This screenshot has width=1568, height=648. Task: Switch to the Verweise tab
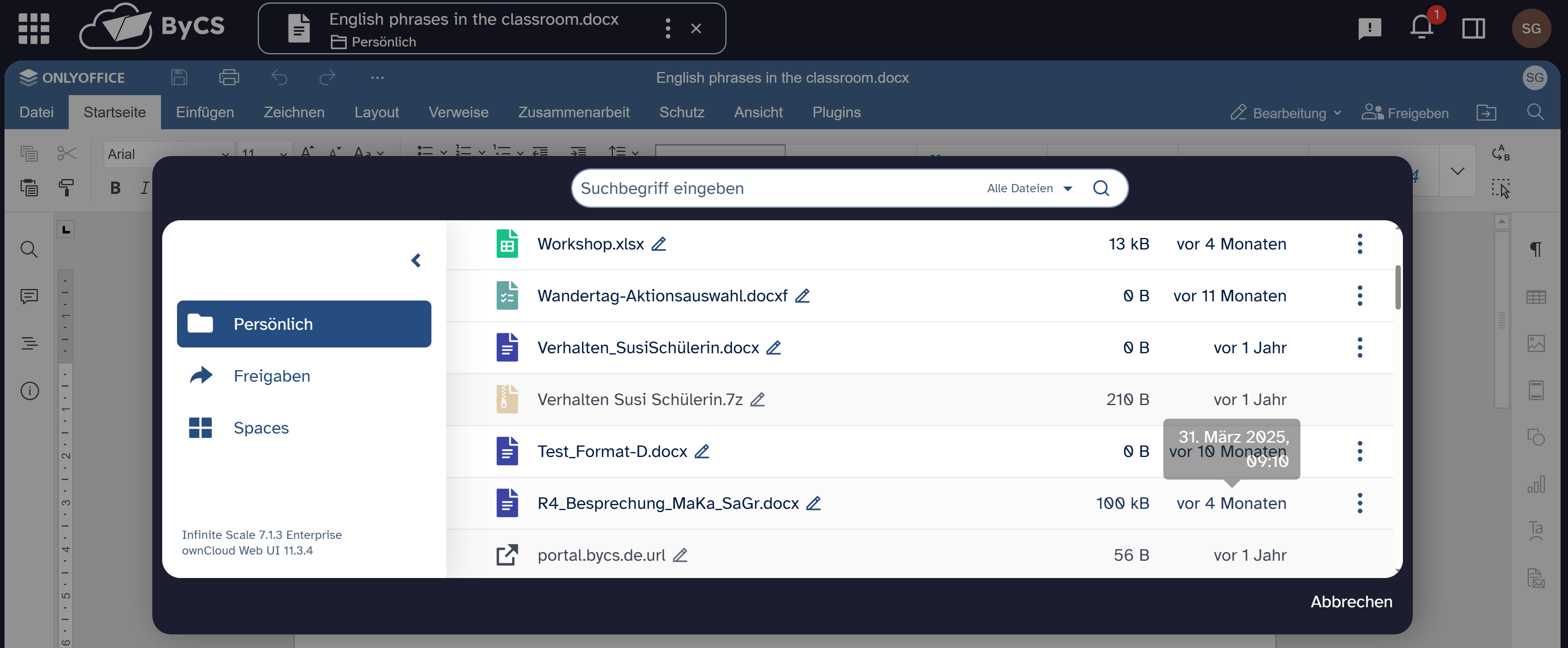coord(458,113)
